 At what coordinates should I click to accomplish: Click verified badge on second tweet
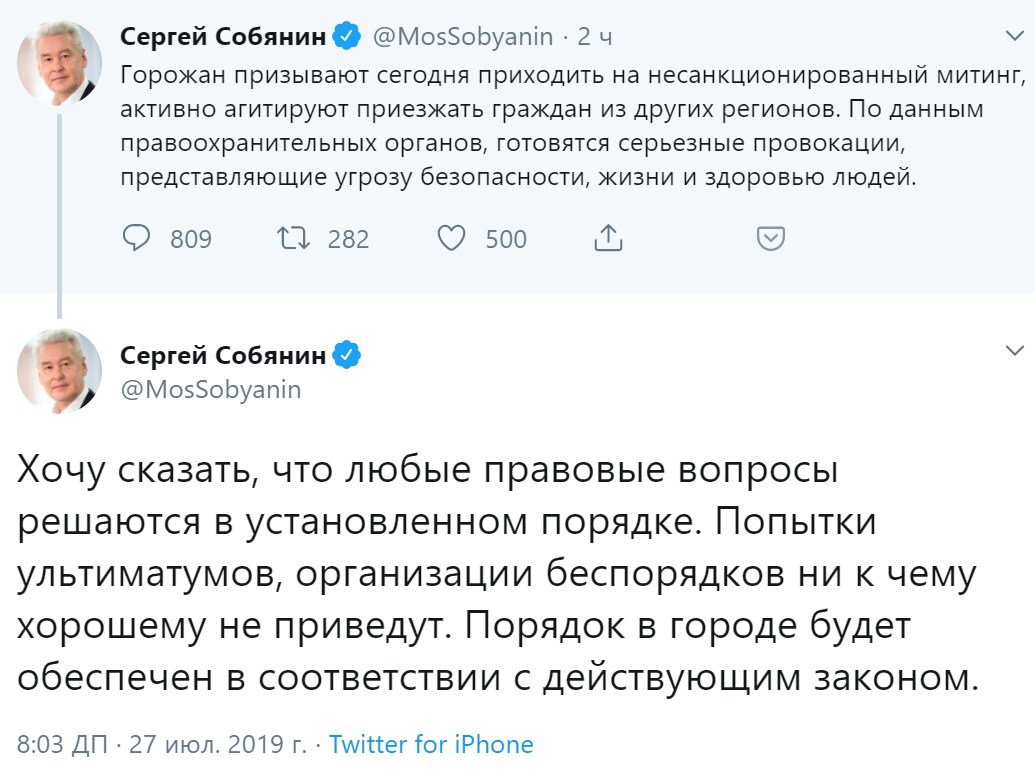coord(347,354)
